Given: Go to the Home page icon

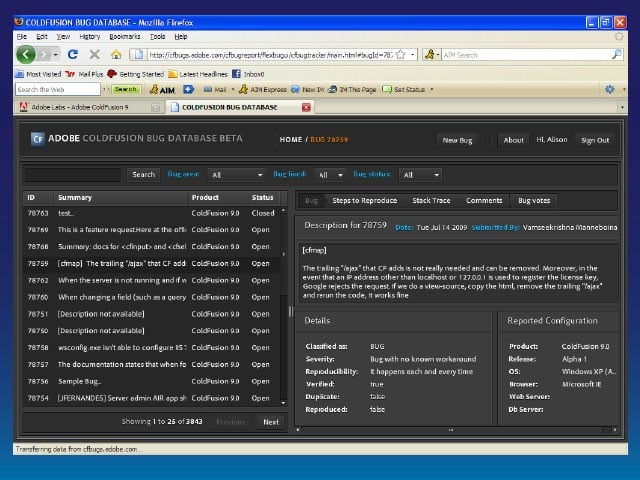Looking at the screenshot, I should click(x=116, y=54).
